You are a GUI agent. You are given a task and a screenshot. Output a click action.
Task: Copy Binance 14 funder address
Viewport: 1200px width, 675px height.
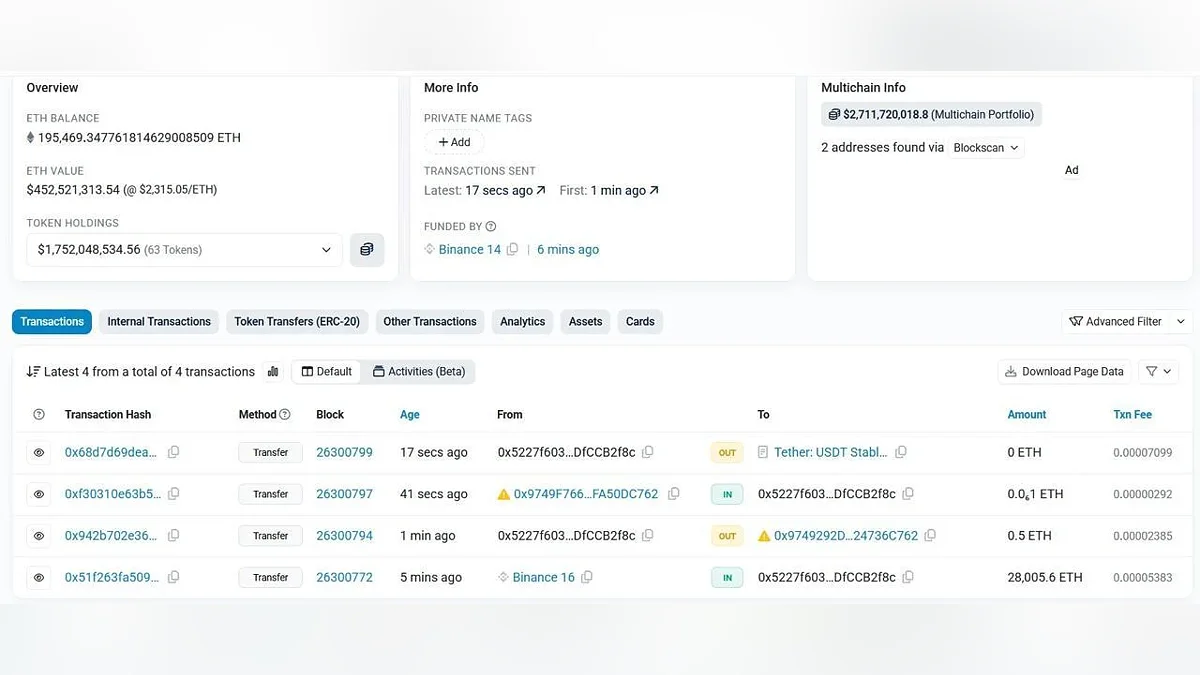513,250
